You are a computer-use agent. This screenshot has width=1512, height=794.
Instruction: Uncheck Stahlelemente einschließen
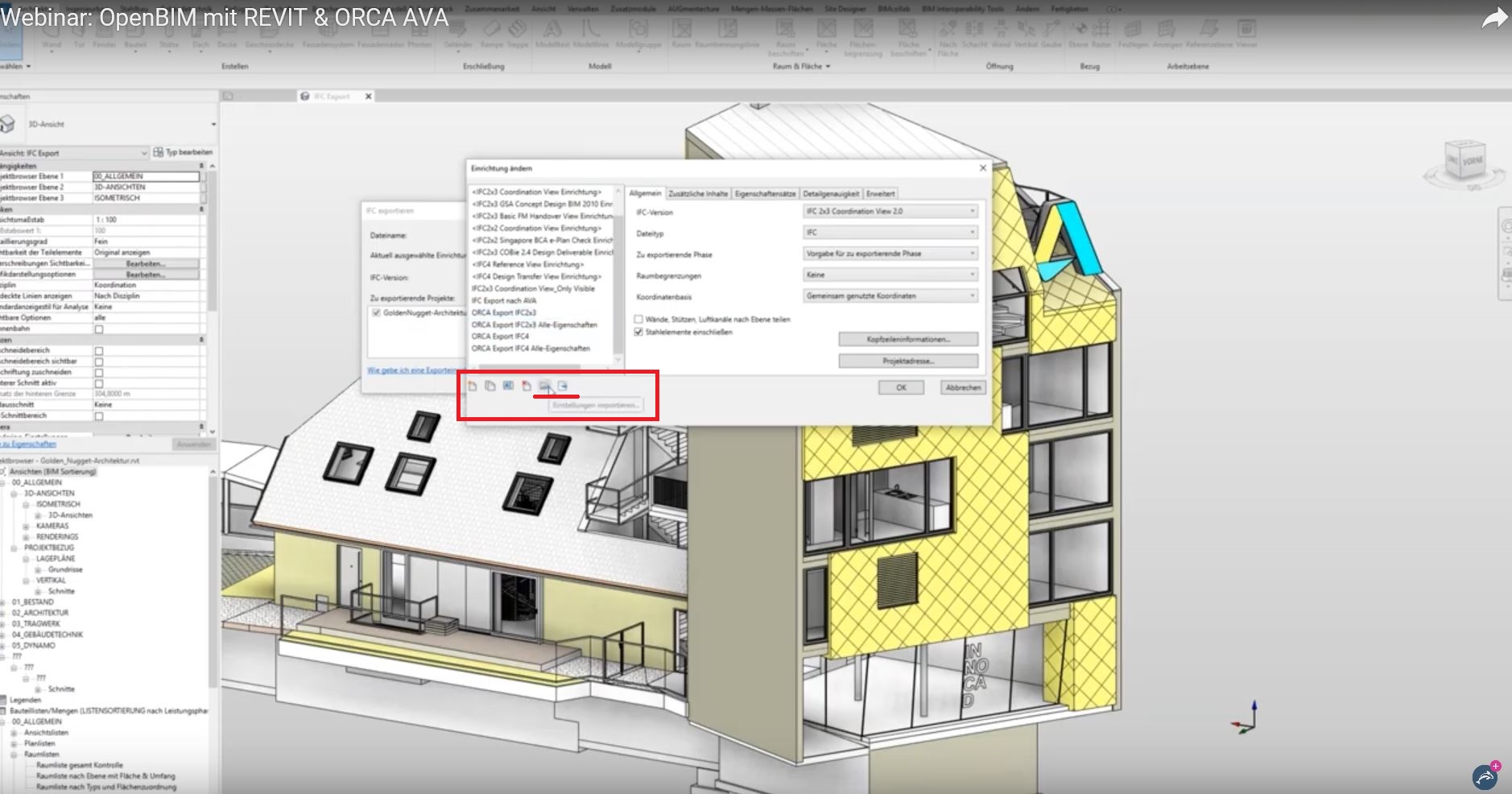pyautogui.click(x=638, y=332)
